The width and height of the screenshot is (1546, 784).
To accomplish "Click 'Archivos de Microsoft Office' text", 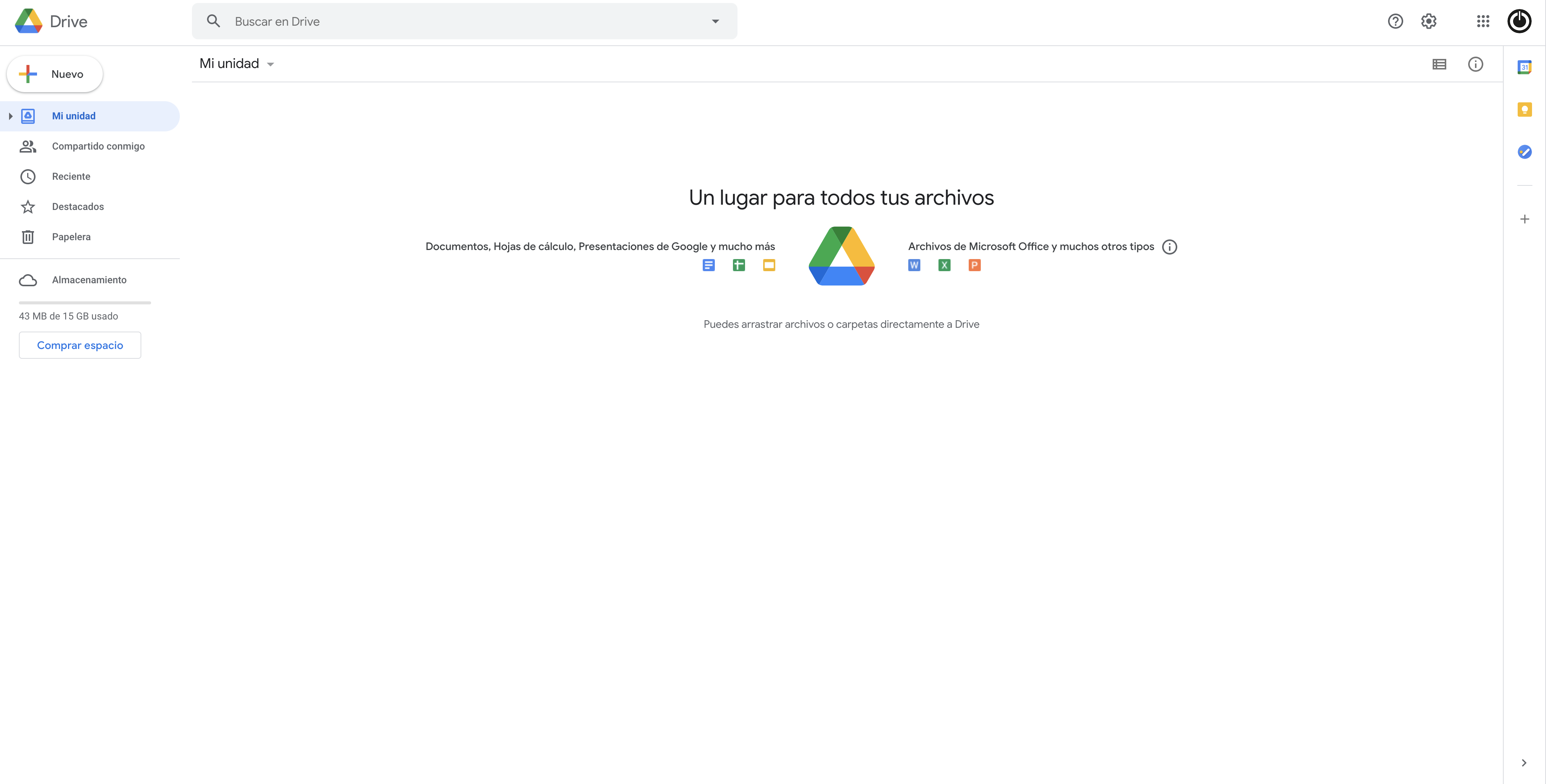I will 1030,247.
